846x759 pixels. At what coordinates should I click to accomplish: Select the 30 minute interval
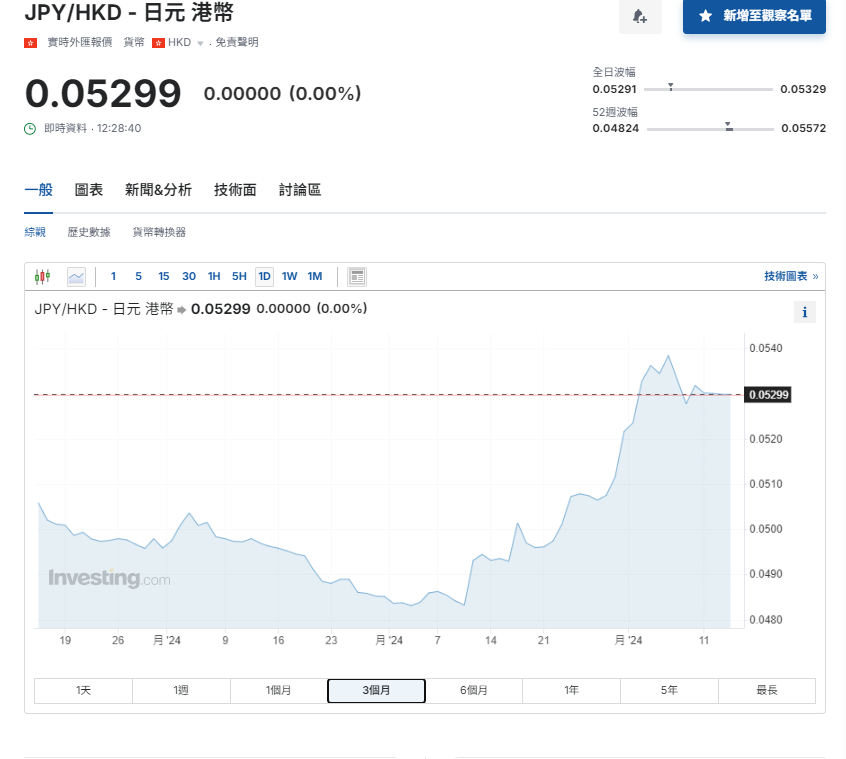[x=189, y=277]
